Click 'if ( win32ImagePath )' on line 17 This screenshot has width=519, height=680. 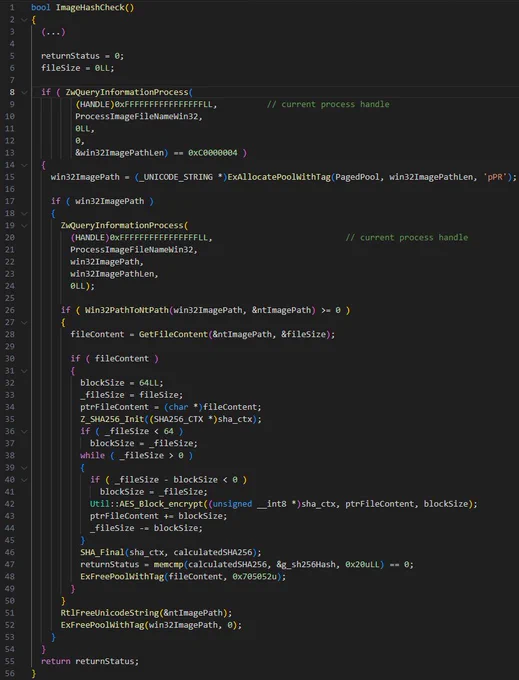coord(102,201)
